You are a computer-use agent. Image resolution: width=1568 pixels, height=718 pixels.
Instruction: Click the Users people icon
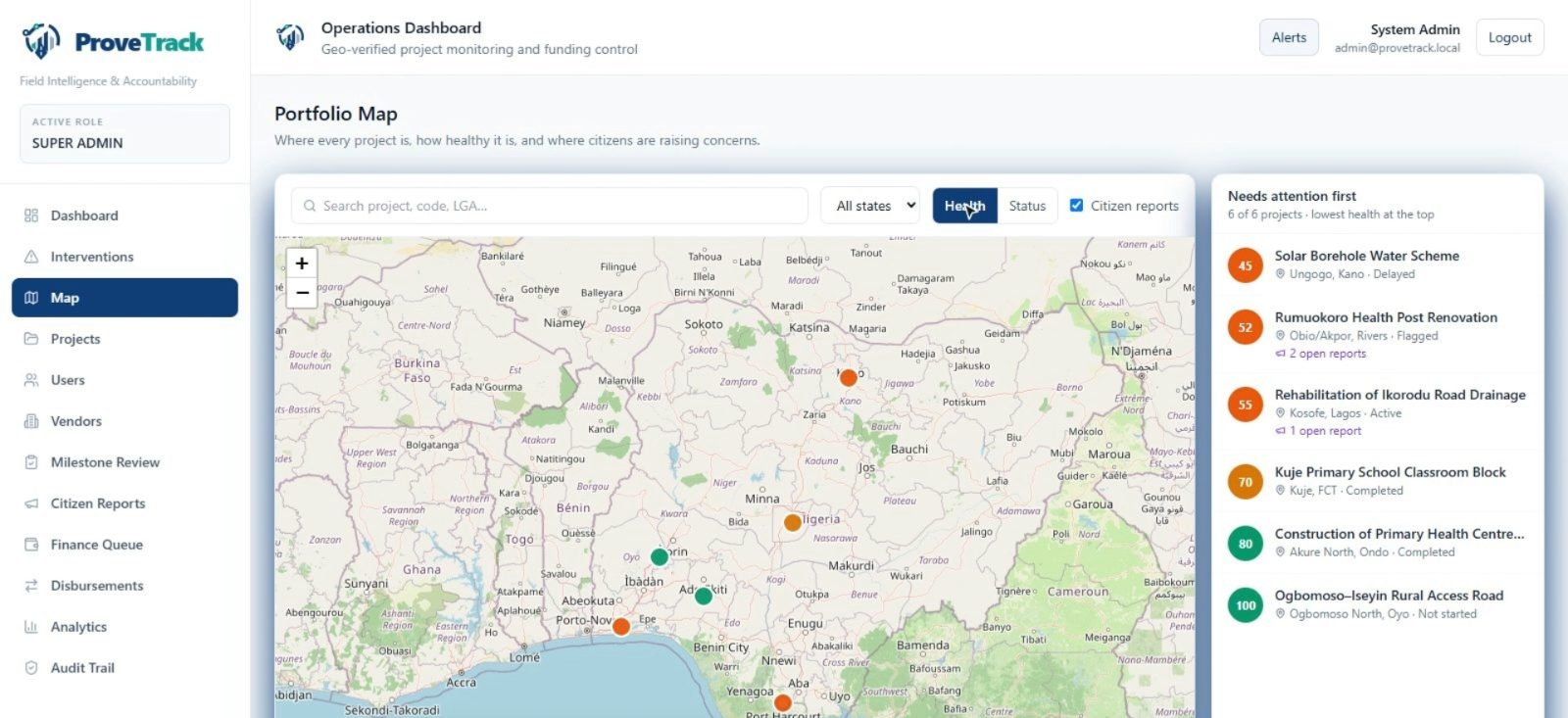point(31,380)
